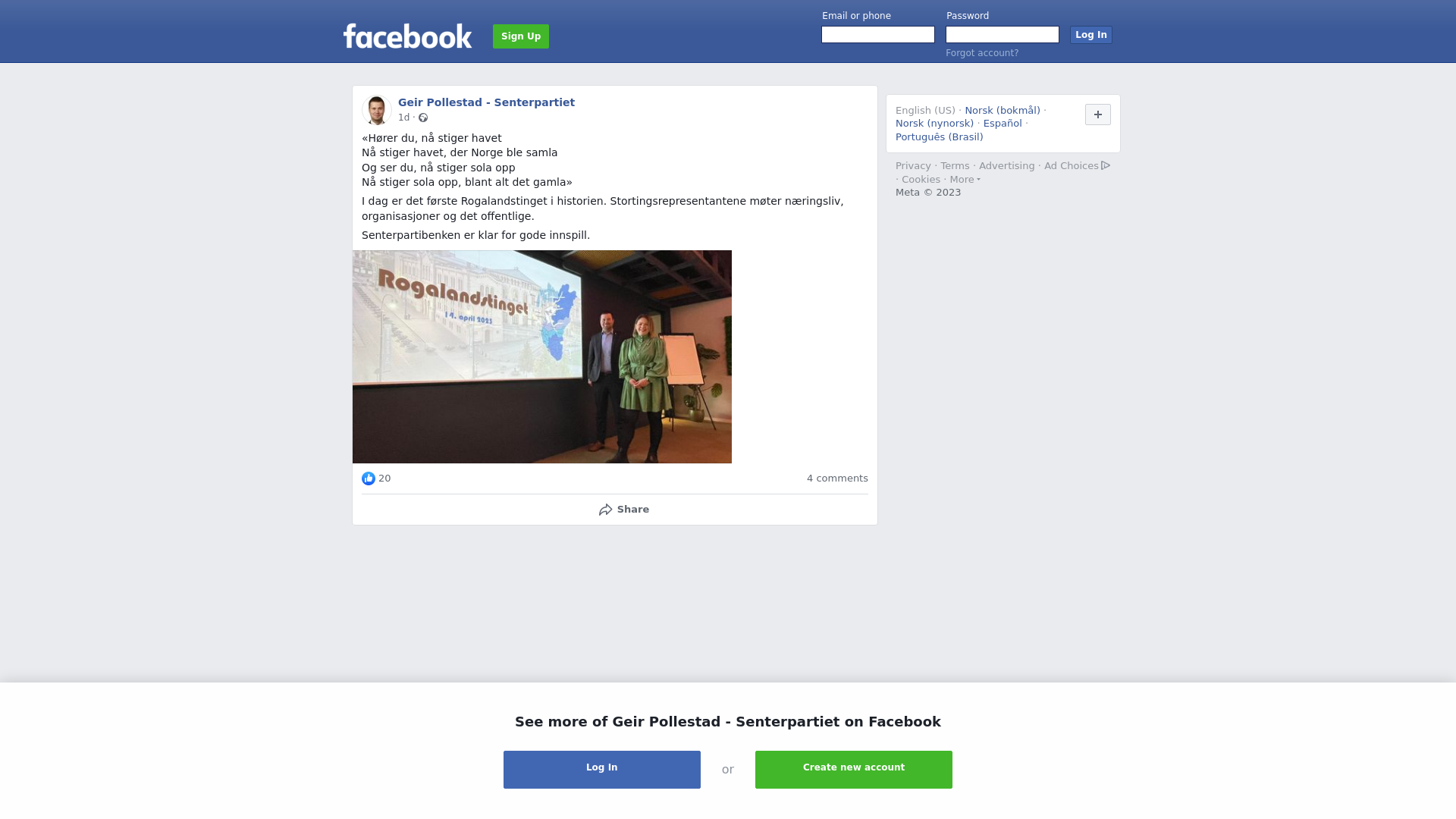1456x819 pixels.
Task: Click the large blue Log In button
Action: click(x=602, y=770)
